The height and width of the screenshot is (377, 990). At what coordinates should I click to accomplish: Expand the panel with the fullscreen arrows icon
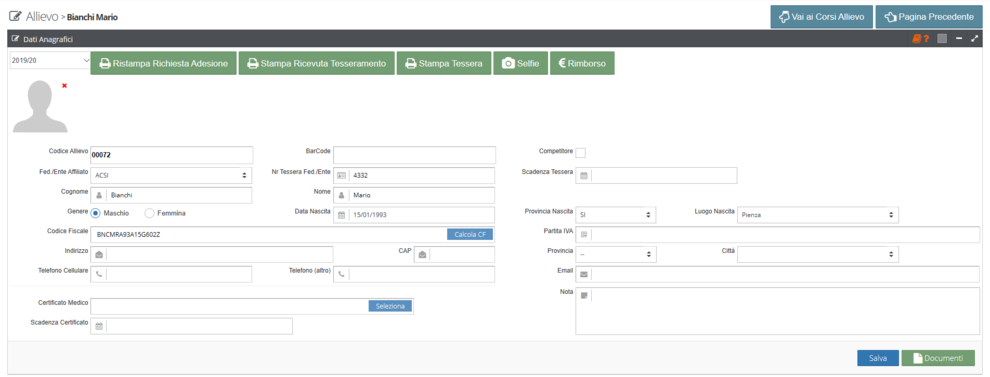tap(974, 39)
